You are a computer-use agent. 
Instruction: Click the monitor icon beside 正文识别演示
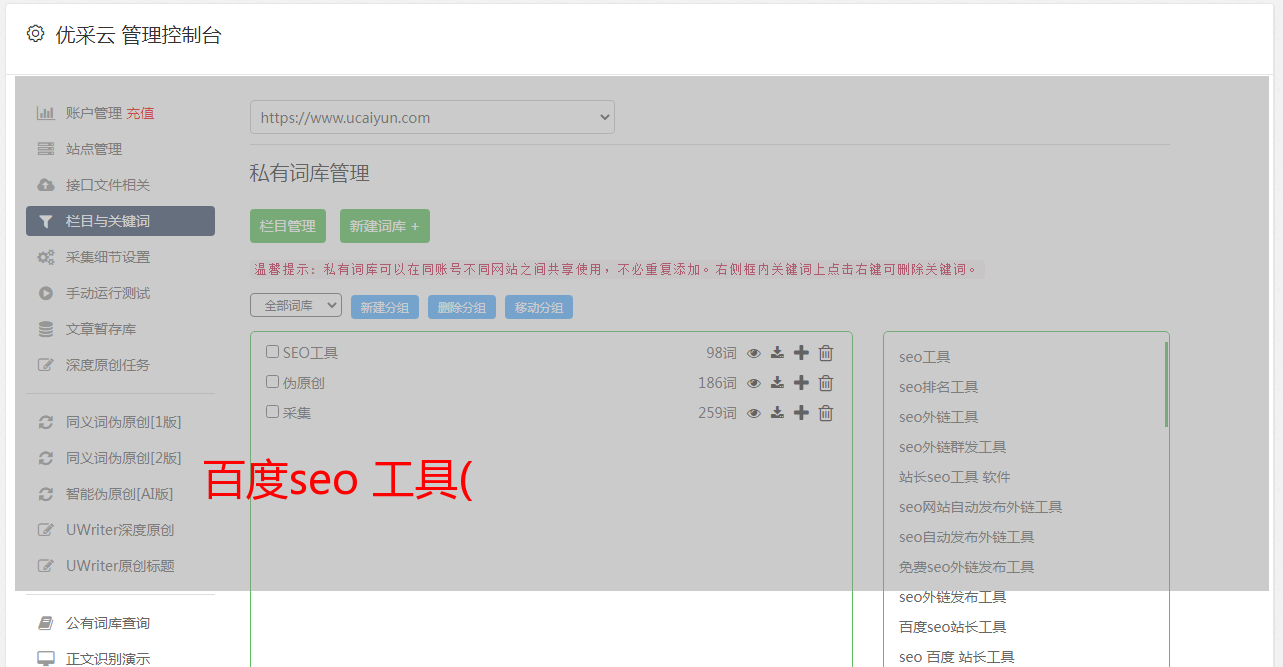point(46,659)
